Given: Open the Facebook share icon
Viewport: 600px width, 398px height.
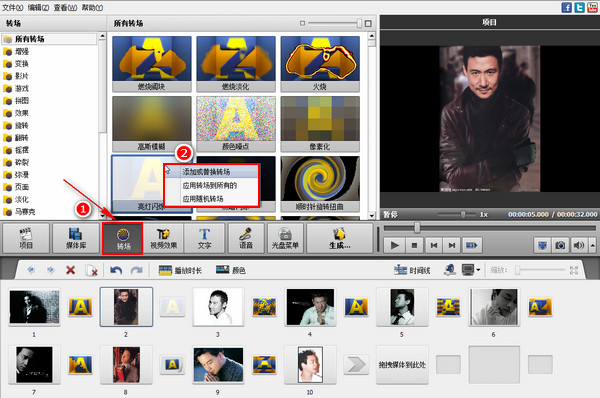Looking at the screenshot, I should (566, 7).
